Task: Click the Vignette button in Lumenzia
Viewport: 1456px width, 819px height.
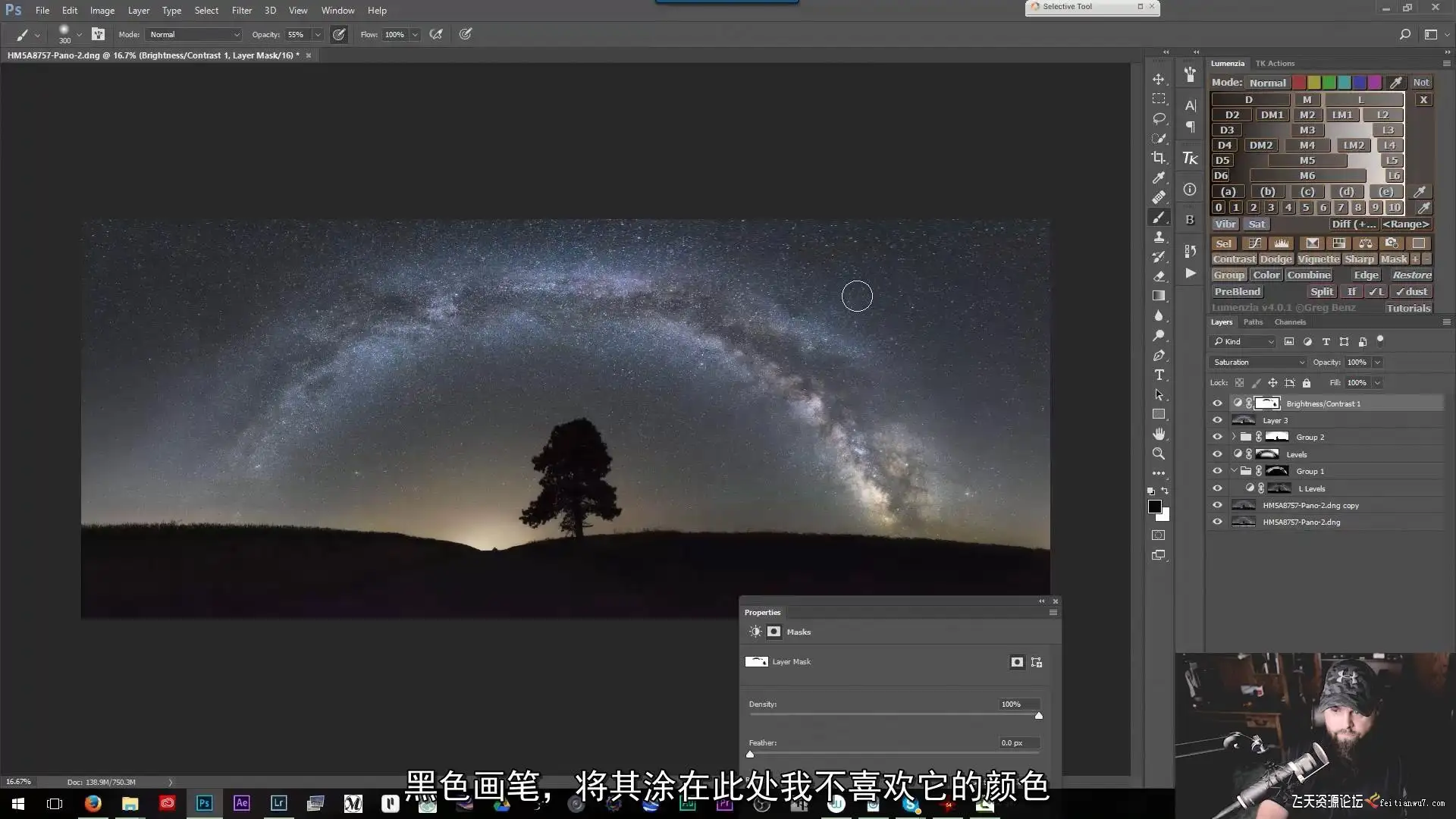Action: pyautogui.click(x=1318, y=259)
